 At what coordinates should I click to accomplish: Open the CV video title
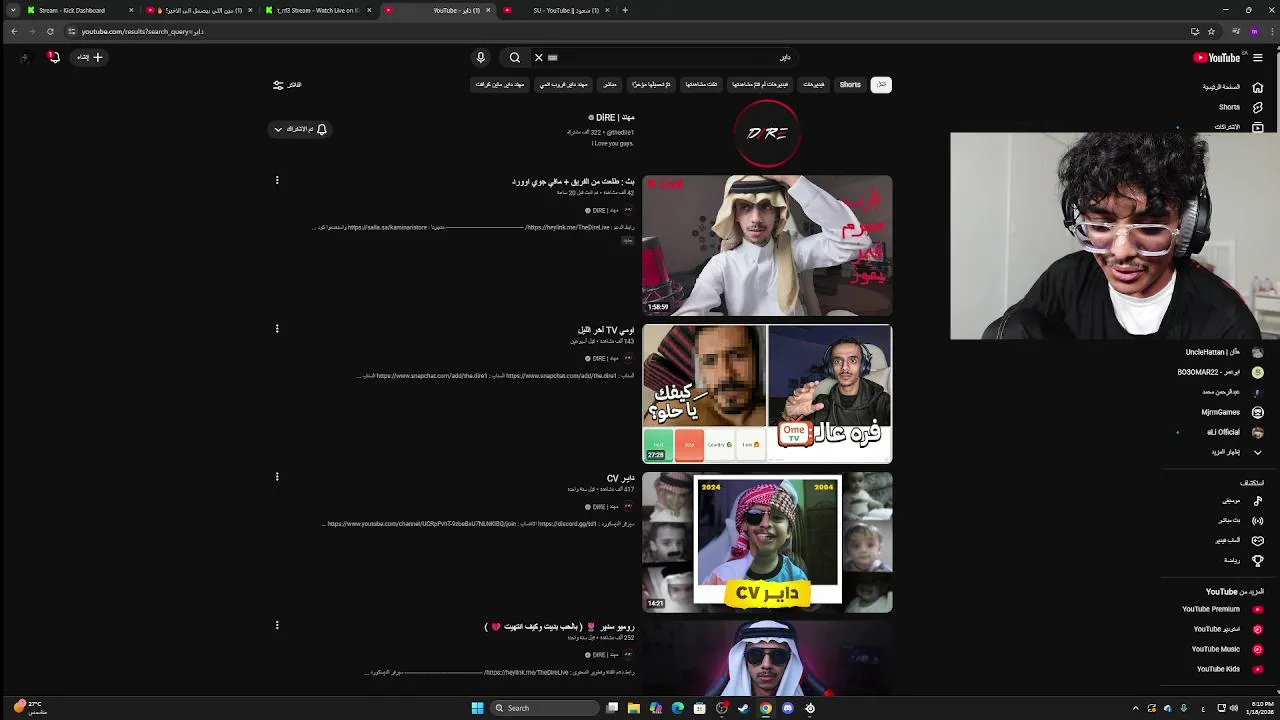620,478
